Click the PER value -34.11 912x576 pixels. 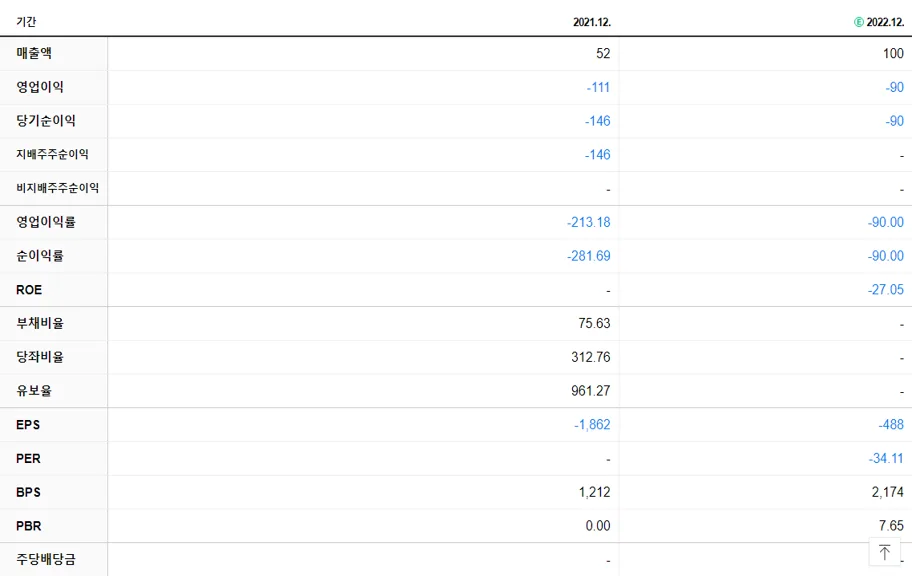coord(886,458)
